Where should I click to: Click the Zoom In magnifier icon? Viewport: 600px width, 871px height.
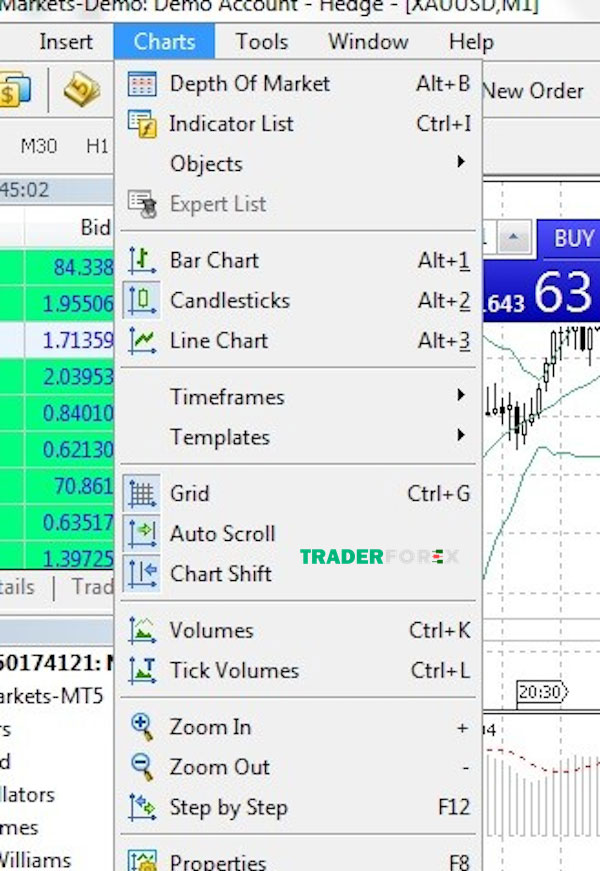(x=142, y=727)
